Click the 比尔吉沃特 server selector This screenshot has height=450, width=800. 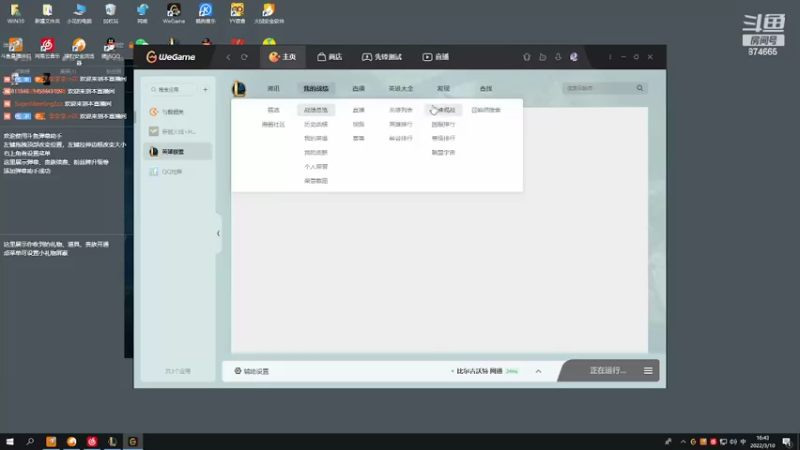tap(484, 371)
